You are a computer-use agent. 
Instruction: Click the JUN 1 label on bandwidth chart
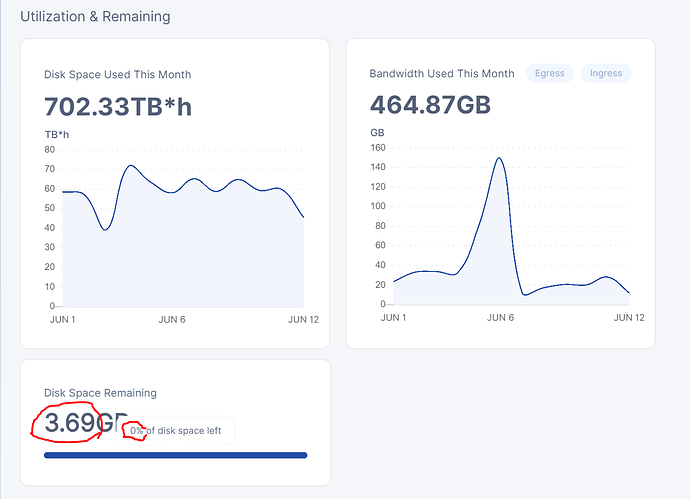393,317
